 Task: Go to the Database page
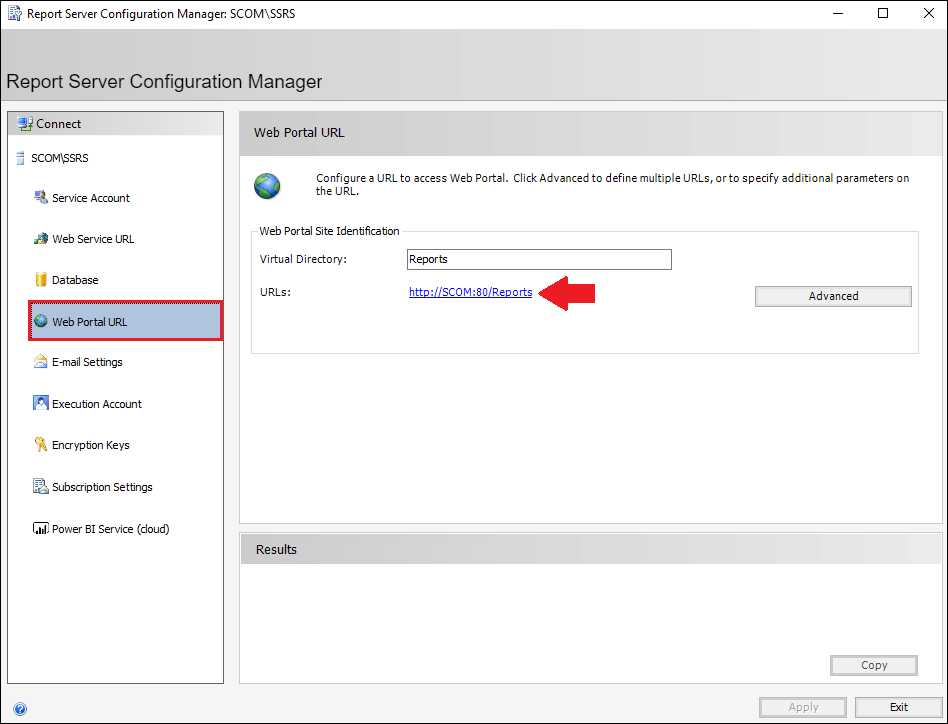click(x=75, y=280)
